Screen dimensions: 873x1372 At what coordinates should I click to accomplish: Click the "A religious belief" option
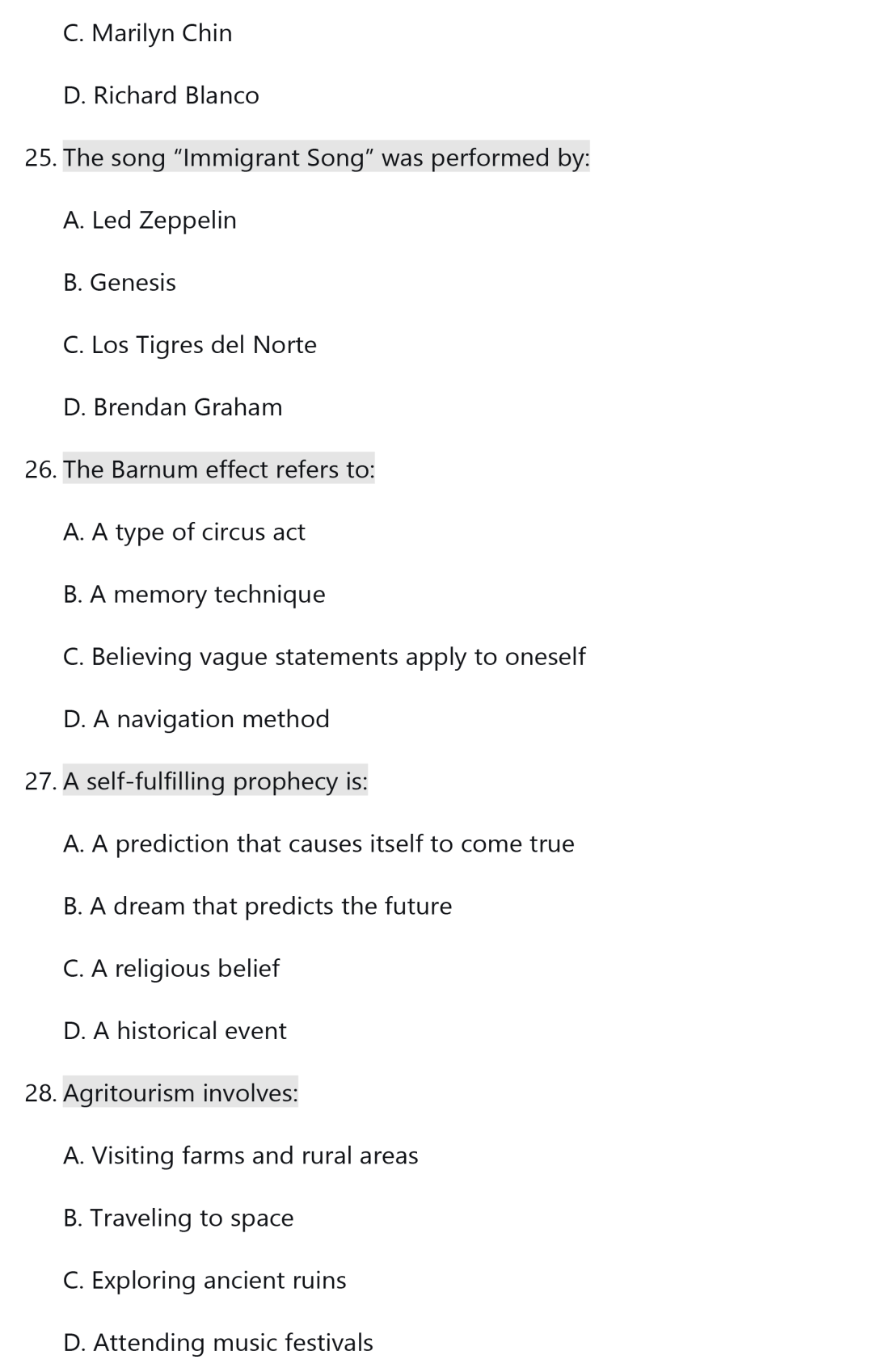(171, 968)
